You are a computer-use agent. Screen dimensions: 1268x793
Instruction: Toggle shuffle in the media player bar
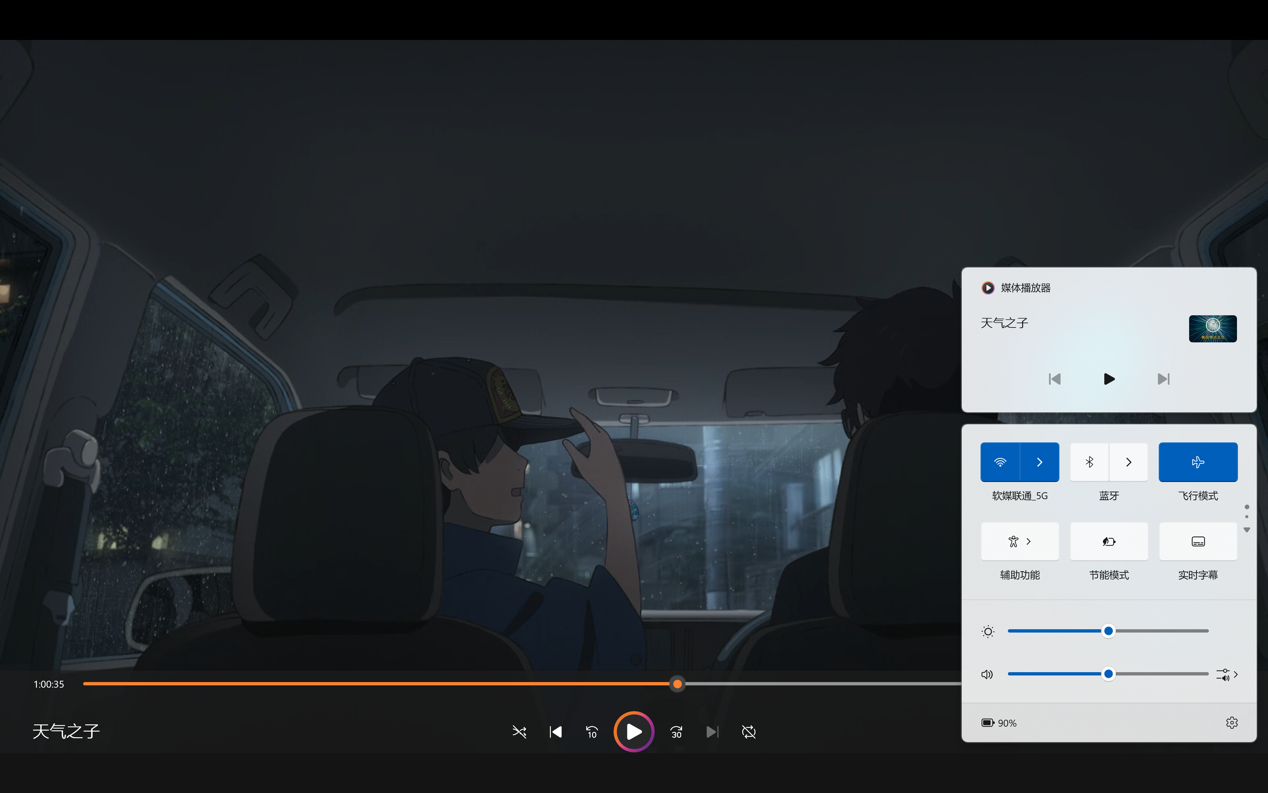(519, 732)
